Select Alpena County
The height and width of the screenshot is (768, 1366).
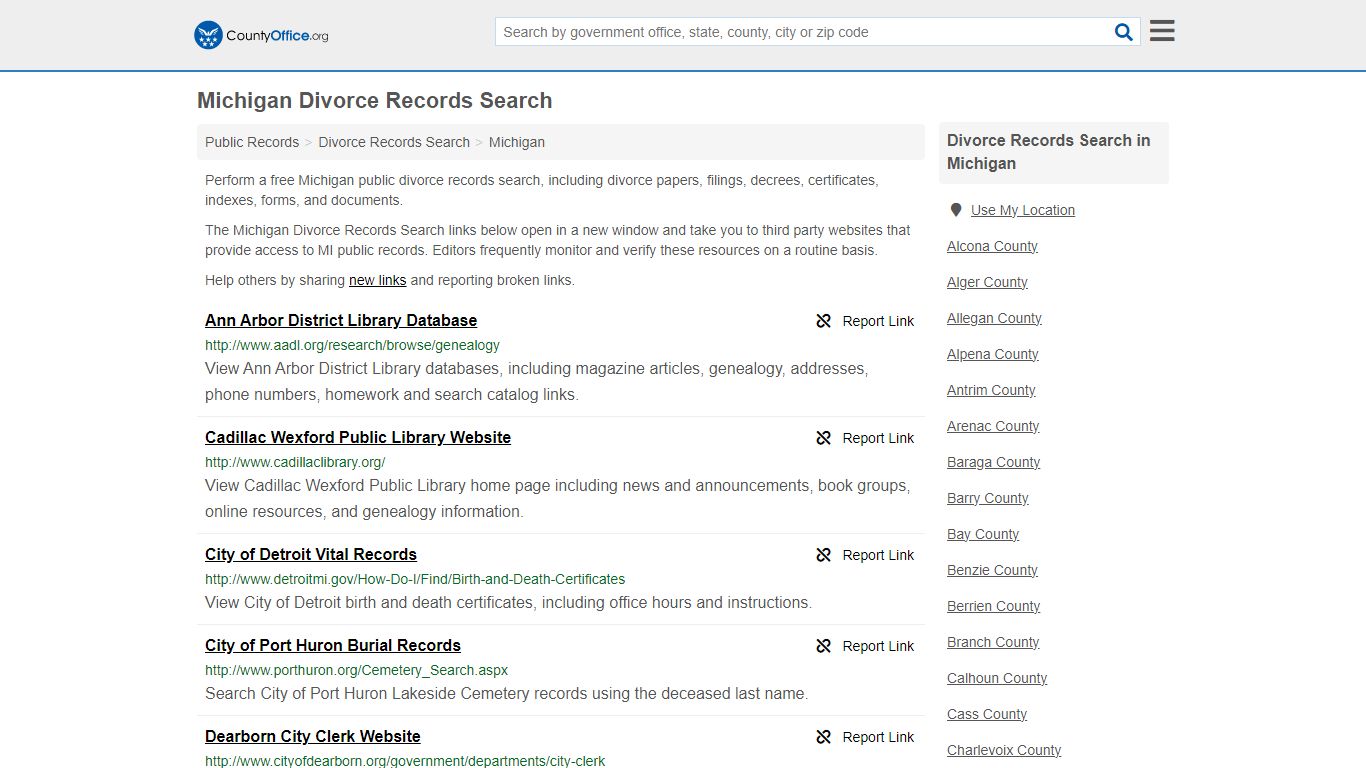[992, 354]
